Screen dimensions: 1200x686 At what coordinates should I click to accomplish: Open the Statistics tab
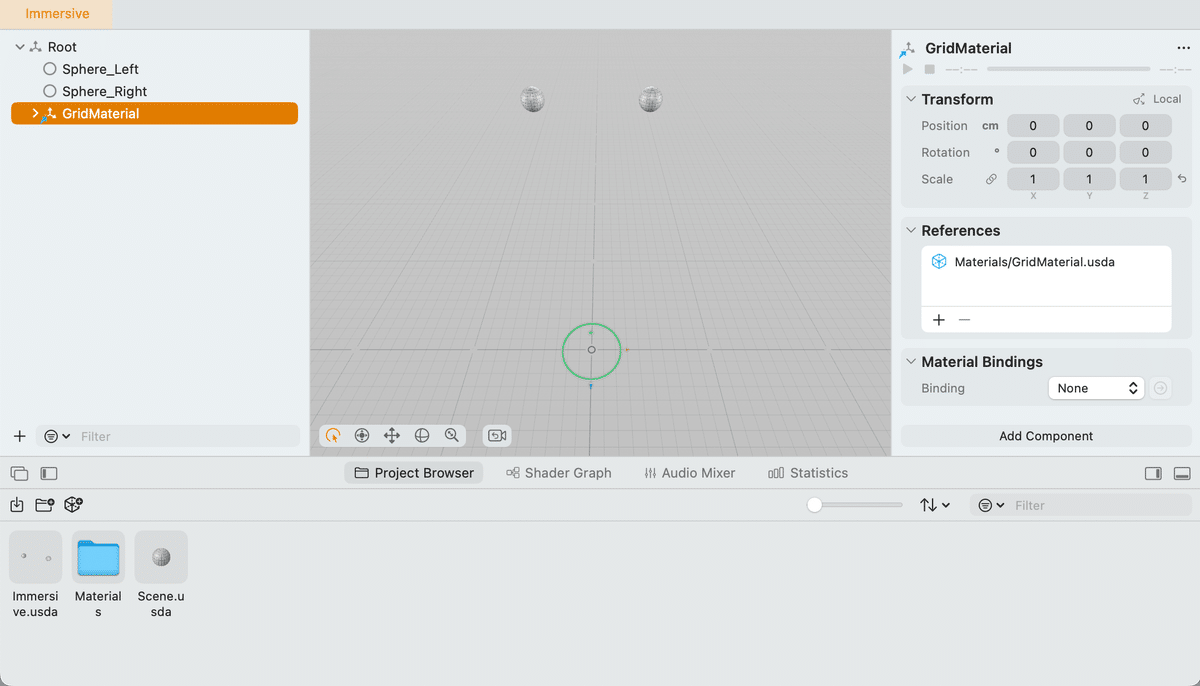pyautogui.click(x=808, y=473)
